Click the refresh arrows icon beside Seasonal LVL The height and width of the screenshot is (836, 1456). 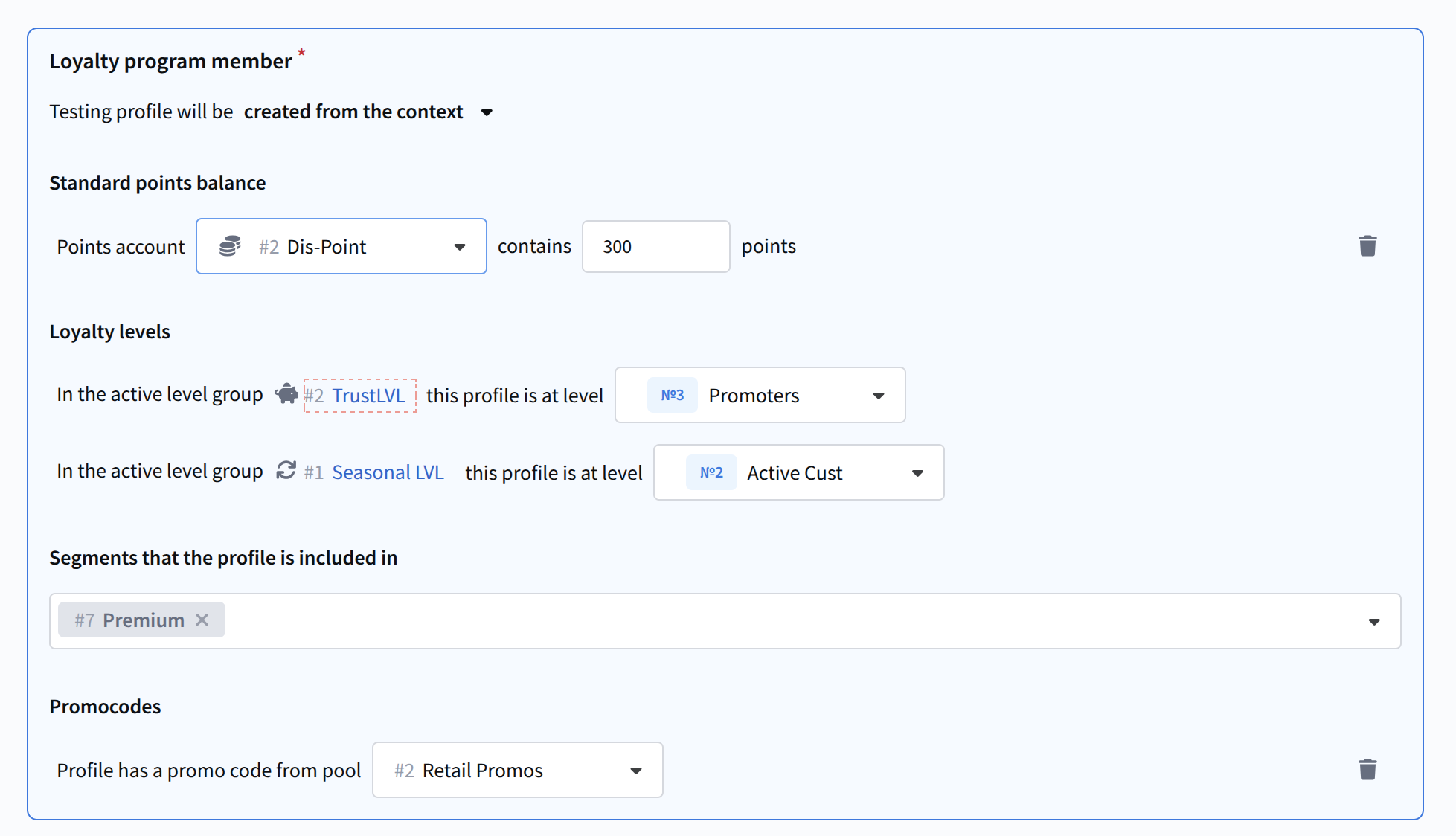286,471
